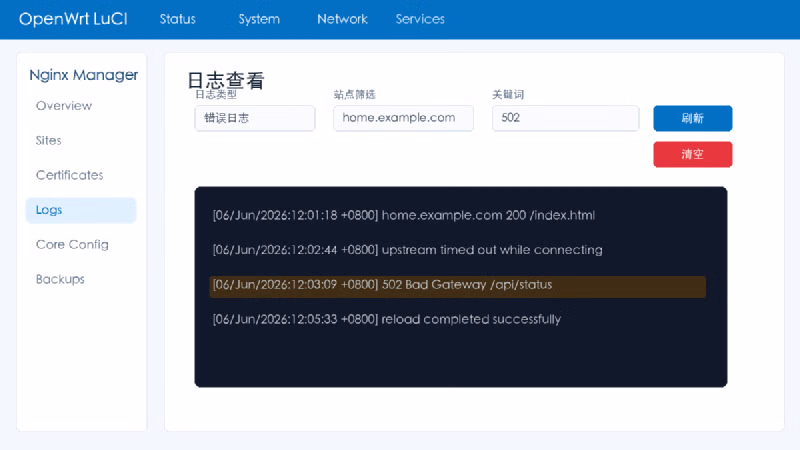This screenshot has height=450, width=800.
Task: Click the red 清空 clear button
Action: click(x=693, y=154)
